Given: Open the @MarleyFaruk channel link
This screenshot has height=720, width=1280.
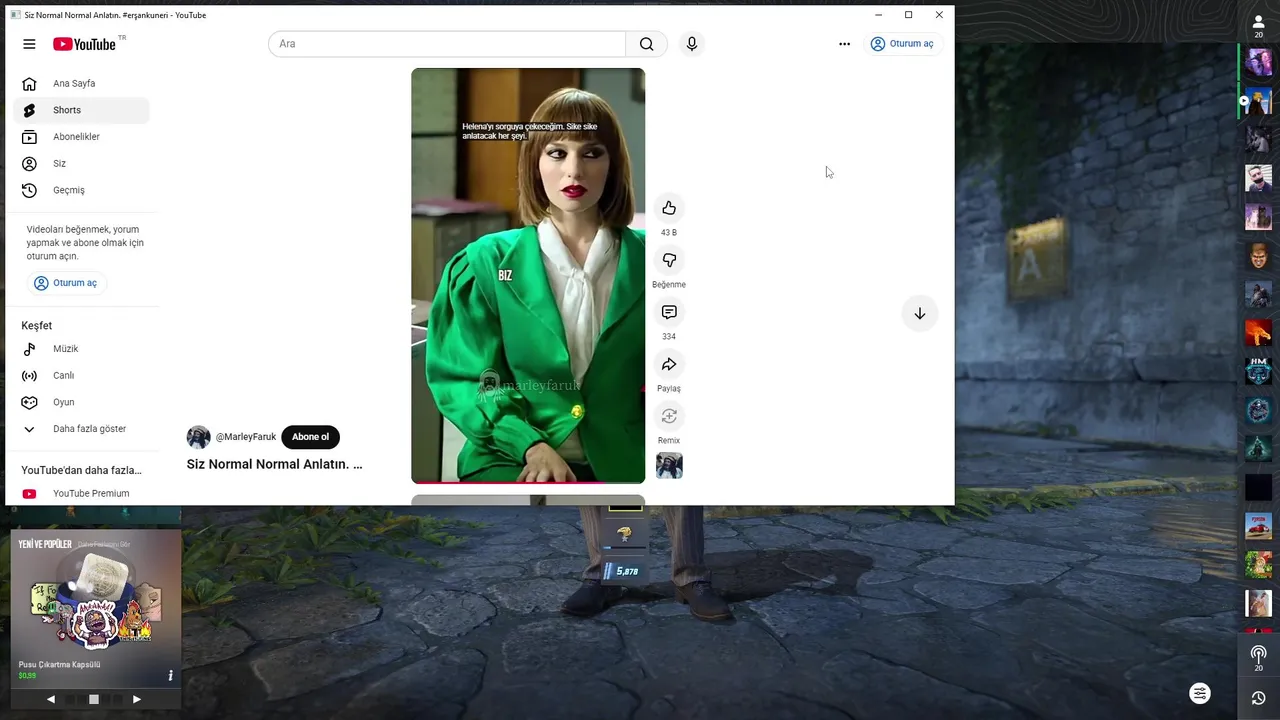Looking at the screenshot, I should [x=246, y=437].
